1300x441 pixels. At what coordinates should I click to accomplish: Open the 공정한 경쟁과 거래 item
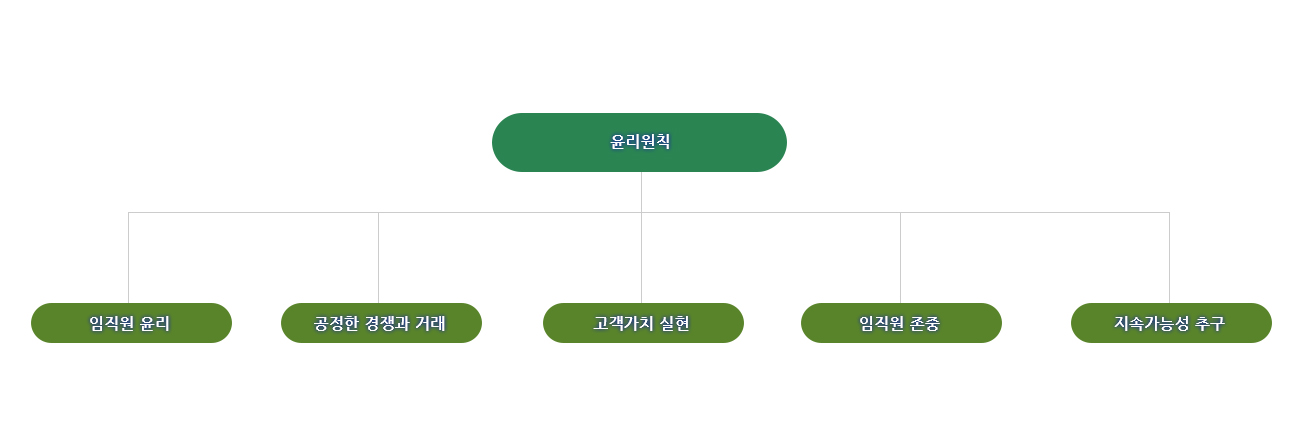click(381, 323)
